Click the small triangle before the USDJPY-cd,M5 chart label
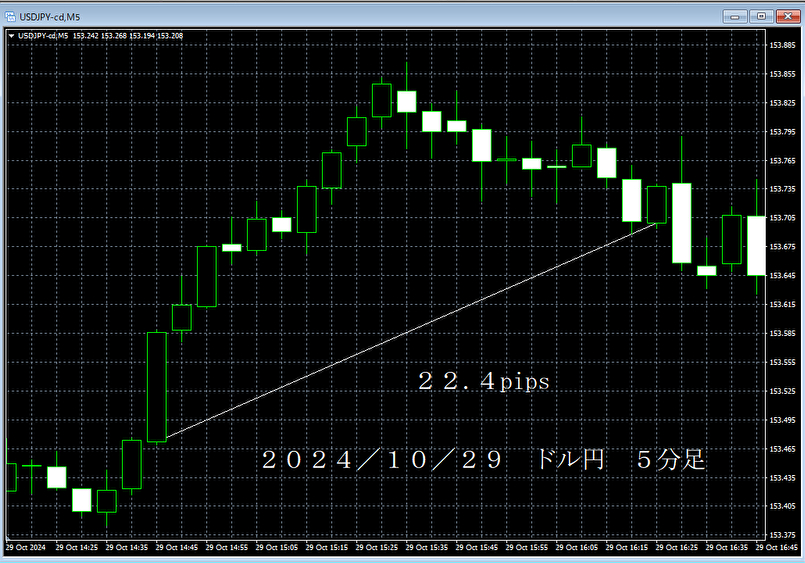The image size is (805, 563). [11, 36]
